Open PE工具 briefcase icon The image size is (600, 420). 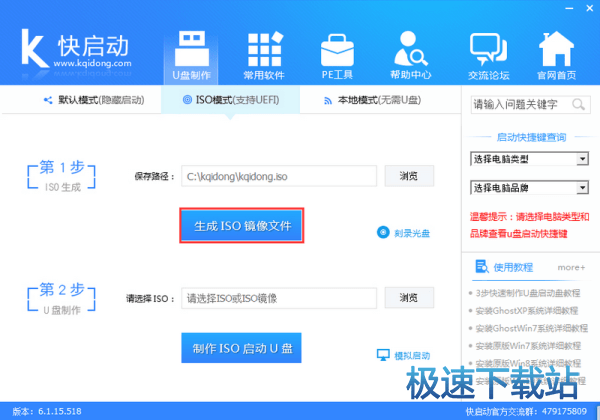pyautogui.click(x=337, y=56)
